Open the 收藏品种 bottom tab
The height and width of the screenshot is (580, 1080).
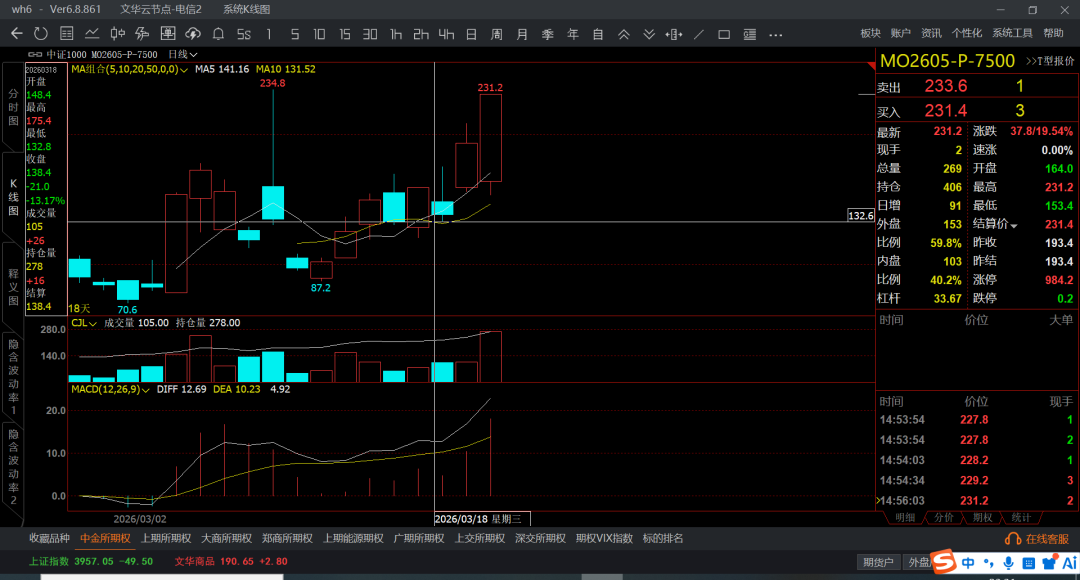click(x=50, y=539)
